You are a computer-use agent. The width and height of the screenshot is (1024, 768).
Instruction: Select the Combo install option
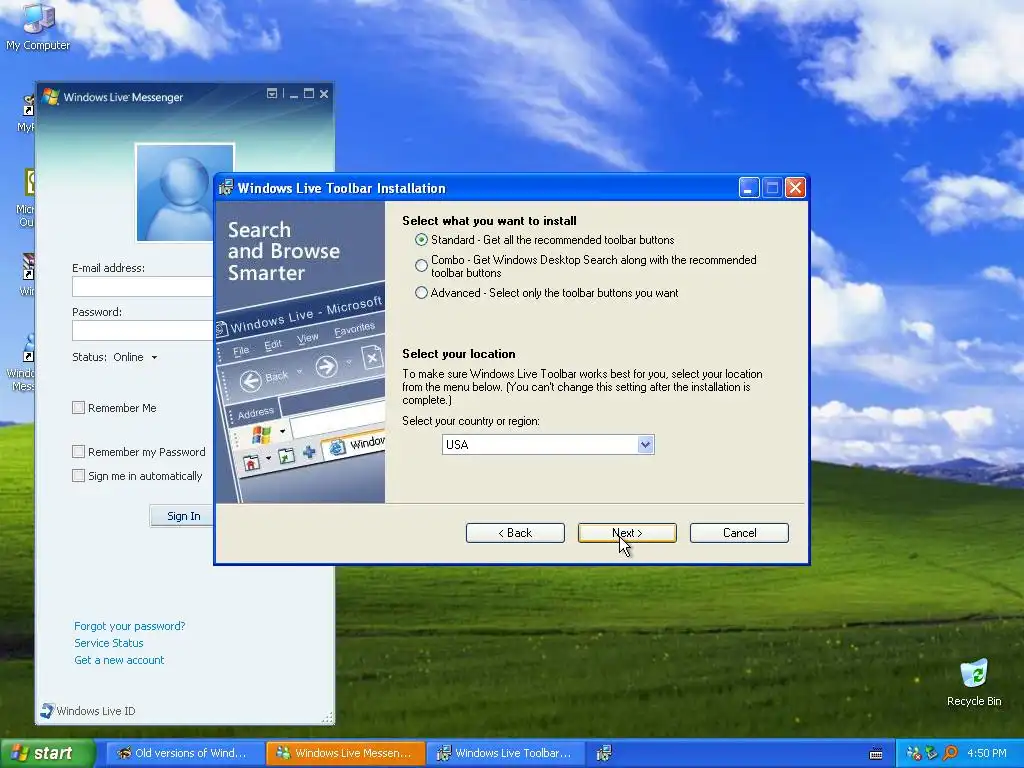pos(421,265)
